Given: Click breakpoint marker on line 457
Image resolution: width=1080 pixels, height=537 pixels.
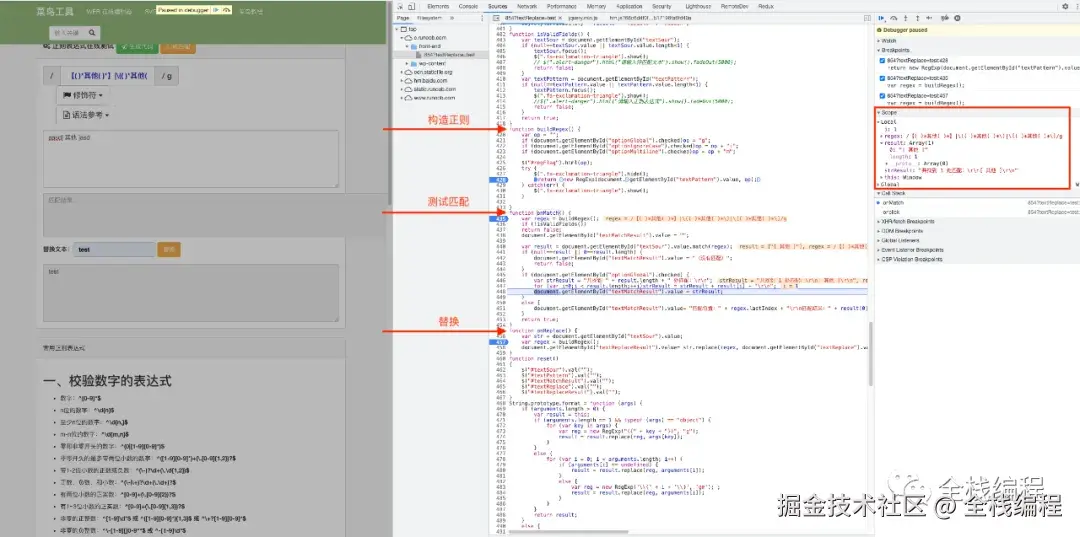Looking at the screenshot, I should click(498, 342).
